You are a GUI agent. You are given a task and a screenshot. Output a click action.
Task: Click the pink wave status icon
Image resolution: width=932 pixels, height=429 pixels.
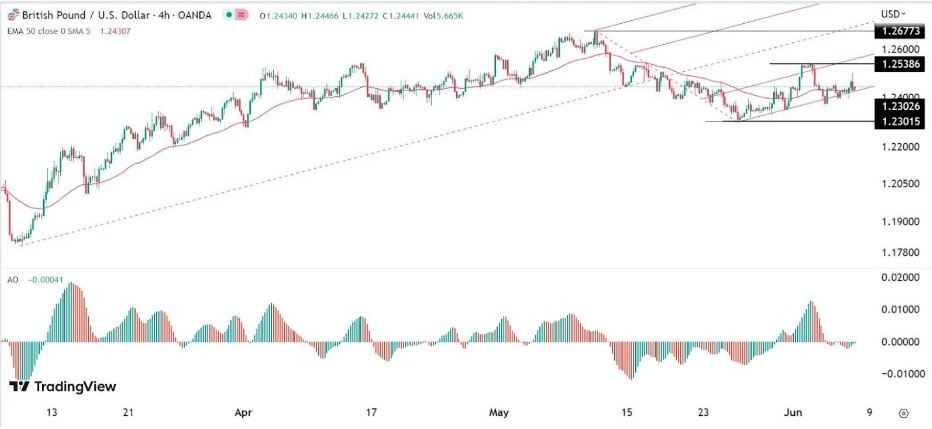[x=240, y=14]
